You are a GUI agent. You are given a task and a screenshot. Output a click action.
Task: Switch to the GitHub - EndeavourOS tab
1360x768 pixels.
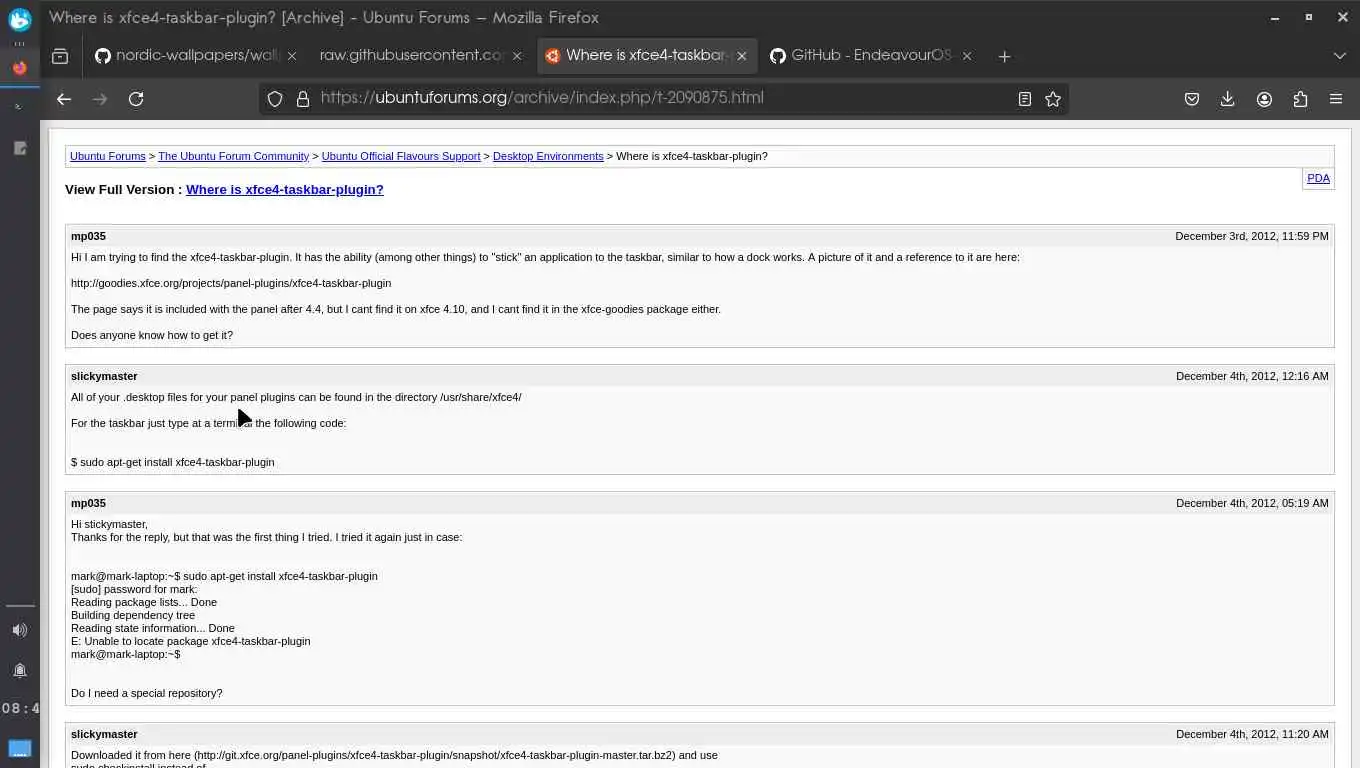(860, 56)
